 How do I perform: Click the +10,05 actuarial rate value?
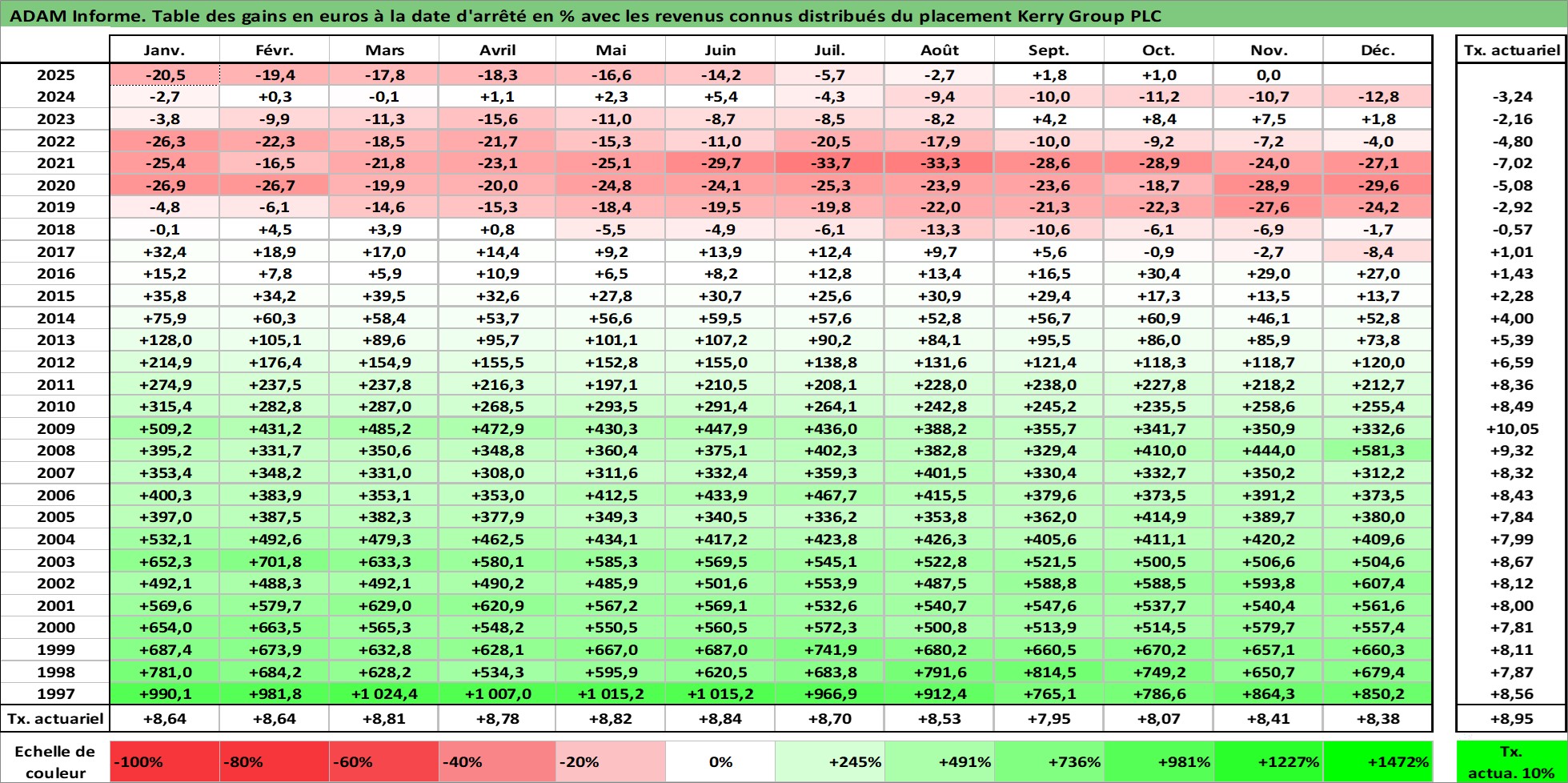[1512, 428]
